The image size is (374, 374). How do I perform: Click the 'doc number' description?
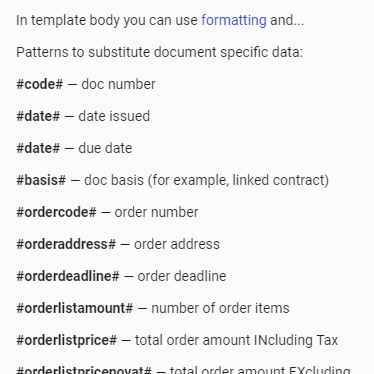118,84
